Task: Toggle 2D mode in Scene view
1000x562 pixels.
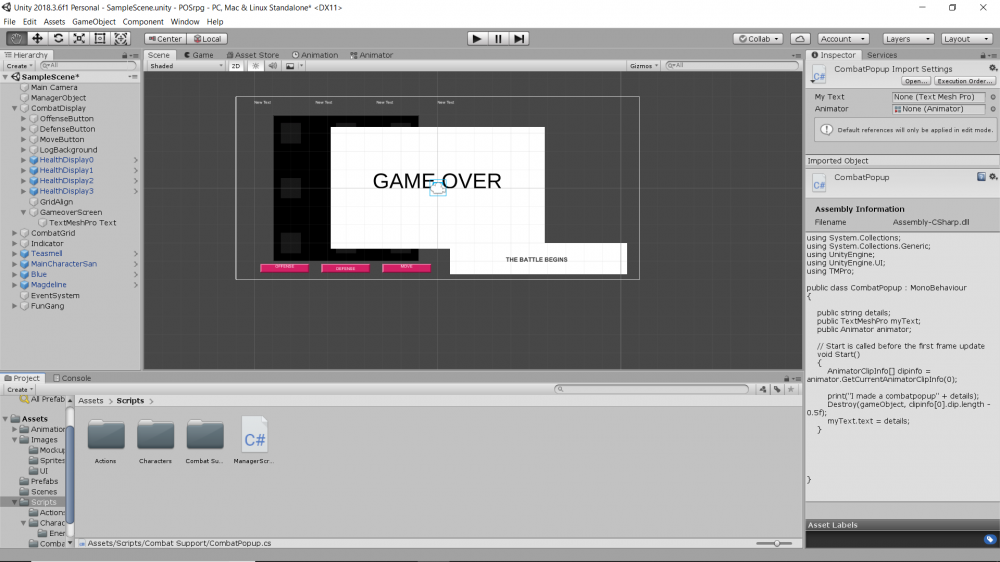Action: click(x=236, y=66)
